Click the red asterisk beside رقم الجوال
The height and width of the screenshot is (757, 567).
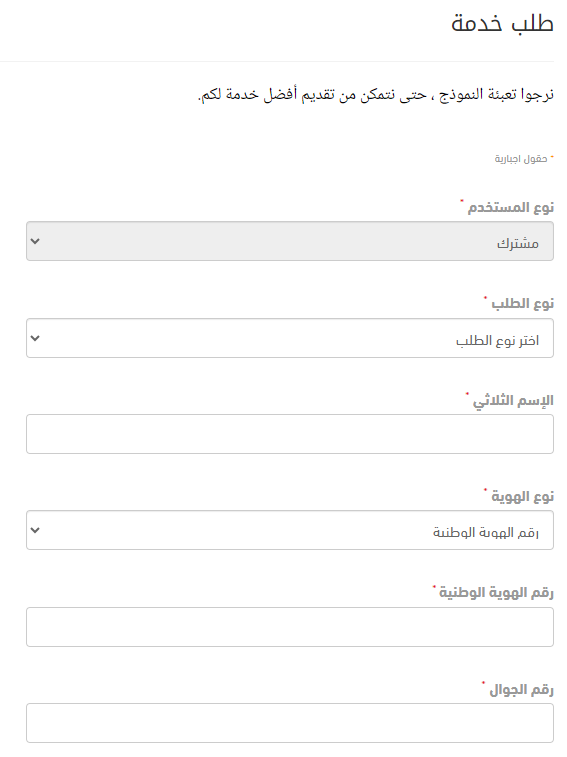click(x=483, y=683)
